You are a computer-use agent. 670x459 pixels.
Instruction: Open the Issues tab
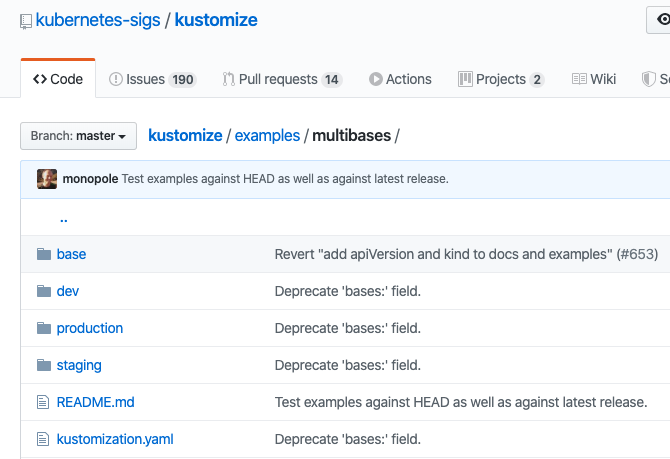tap(153, 79)
